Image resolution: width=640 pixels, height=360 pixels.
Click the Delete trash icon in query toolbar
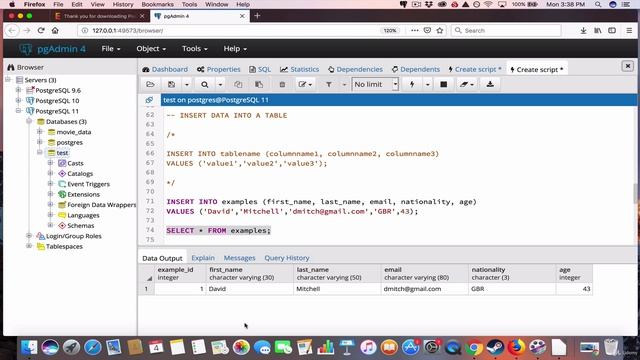tap(282, 84)
